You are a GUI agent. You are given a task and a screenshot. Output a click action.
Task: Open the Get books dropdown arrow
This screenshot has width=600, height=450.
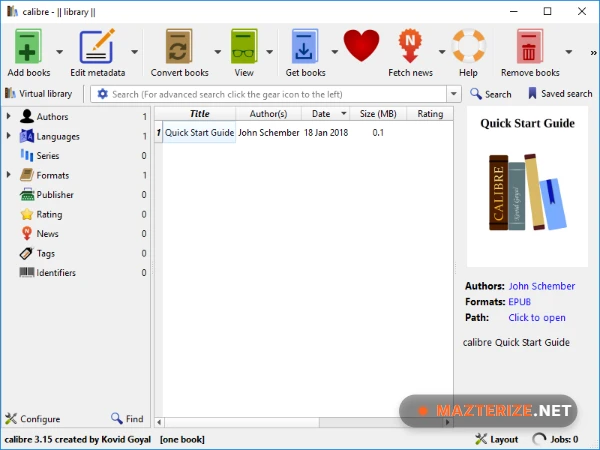(334, 51)
